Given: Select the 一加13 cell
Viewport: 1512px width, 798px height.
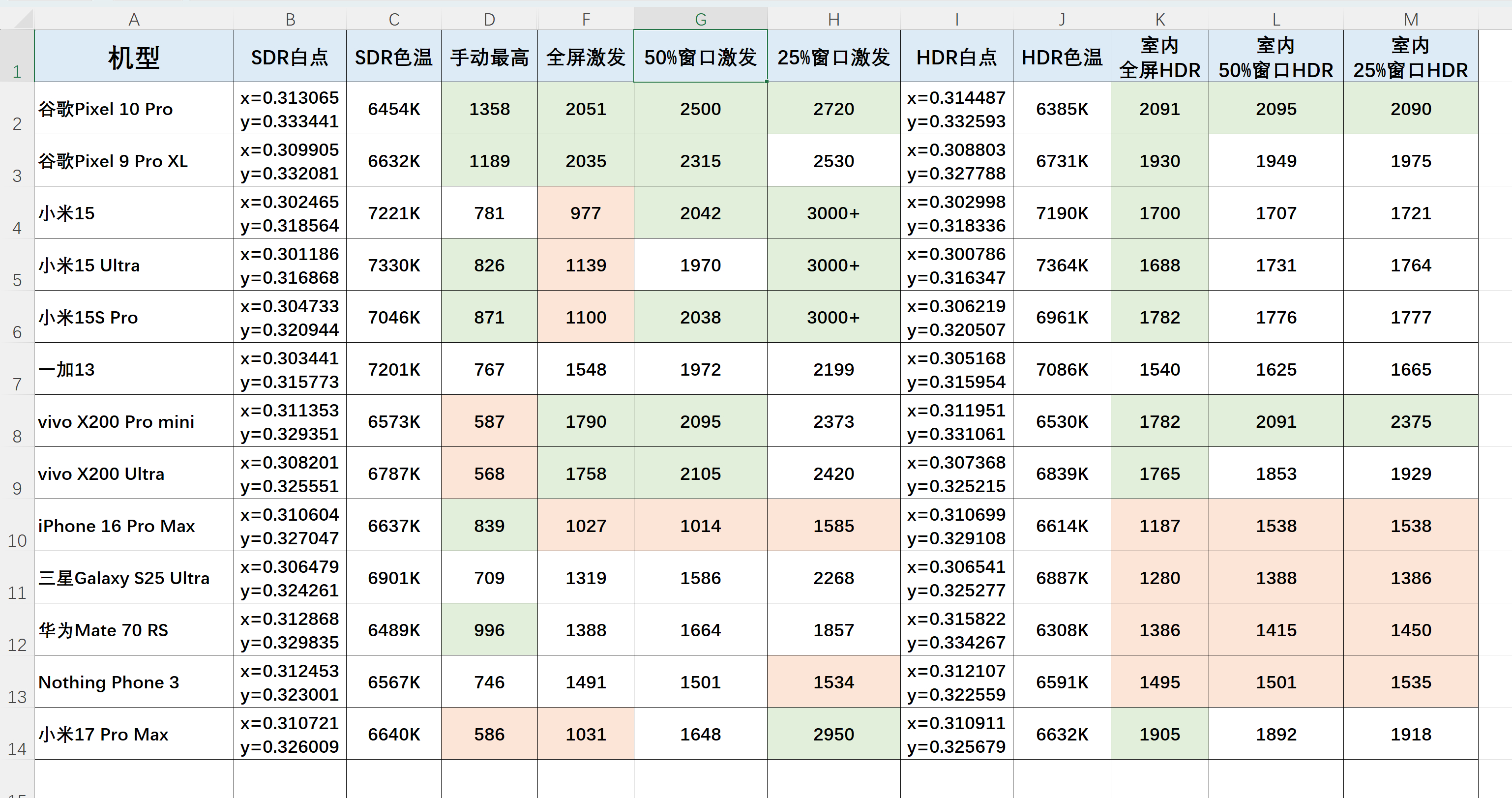Looking at the screenshot, I should point(134,369).
